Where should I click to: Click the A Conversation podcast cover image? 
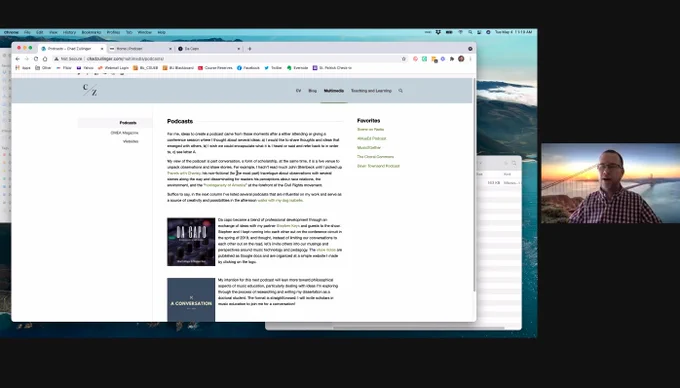click(x=191, y=300)
